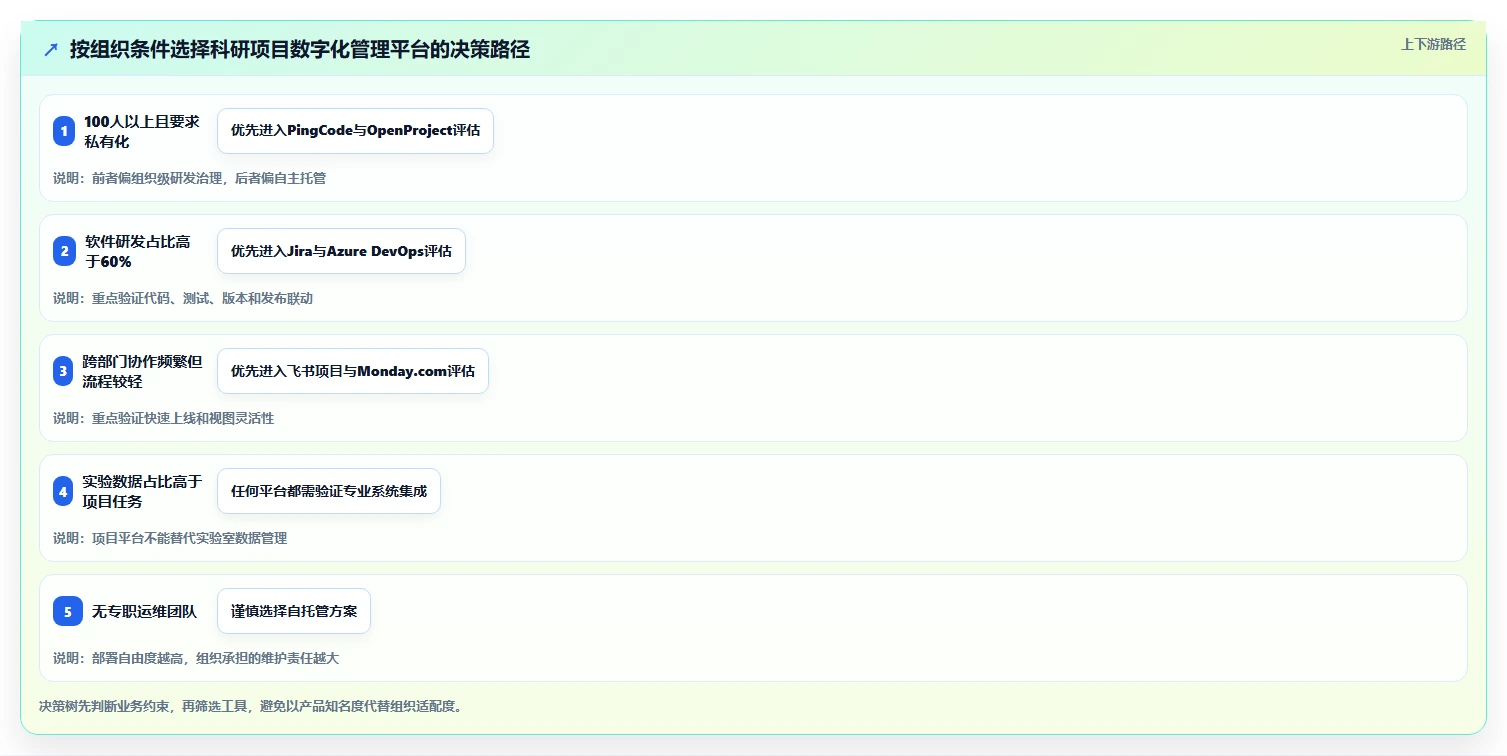Click the condition 100人以上且要求私有化
This screenshot has width=1507, height=756.
coord(142,131)
